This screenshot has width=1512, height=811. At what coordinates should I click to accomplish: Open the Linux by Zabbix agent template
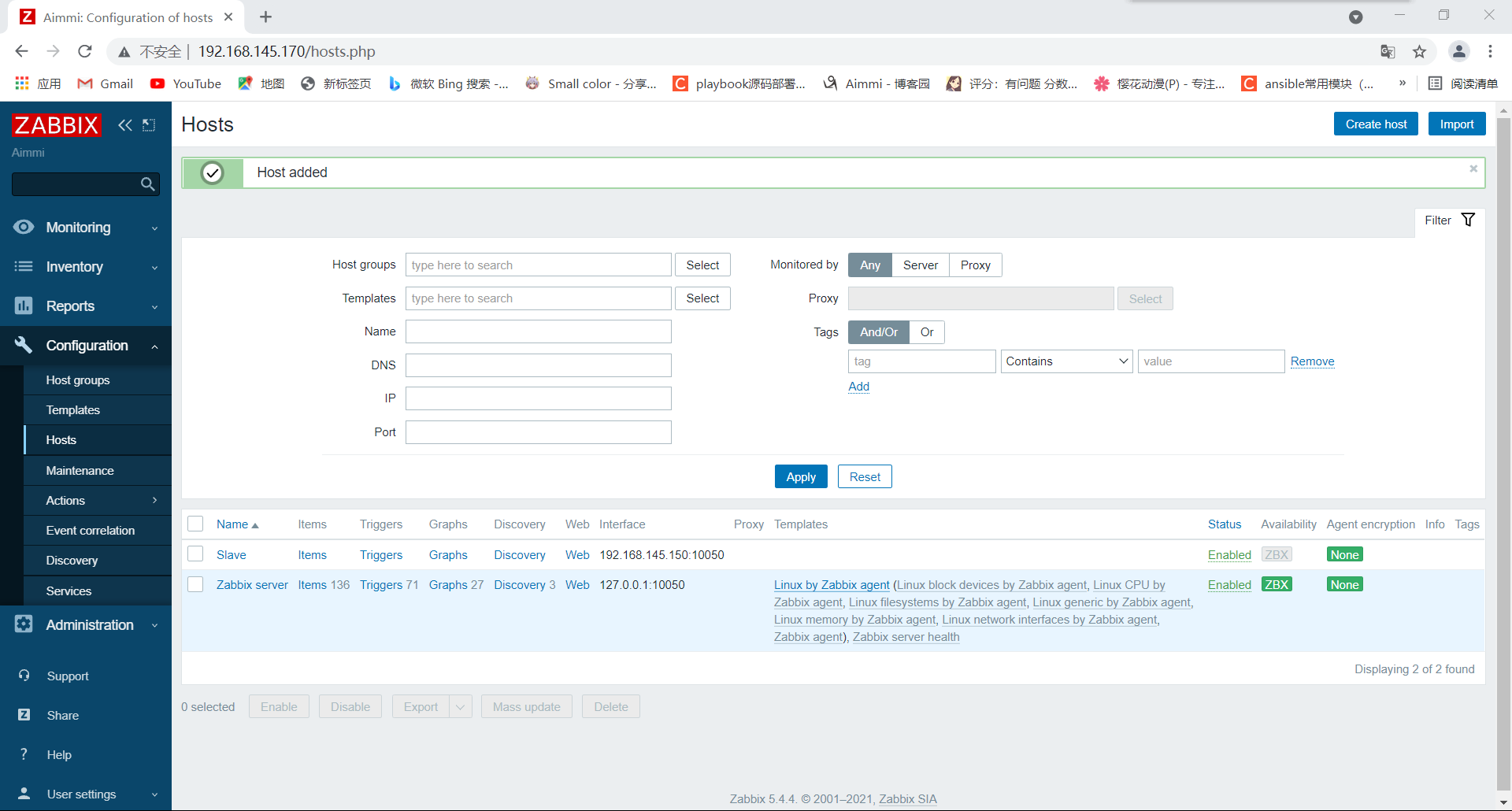pos(832,585)
